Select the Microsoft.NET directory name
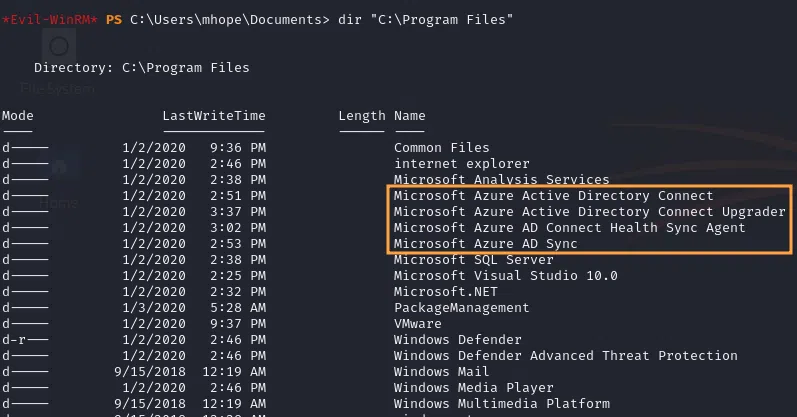The width and height of the screenshot is (797, 417). coord(446,292)
